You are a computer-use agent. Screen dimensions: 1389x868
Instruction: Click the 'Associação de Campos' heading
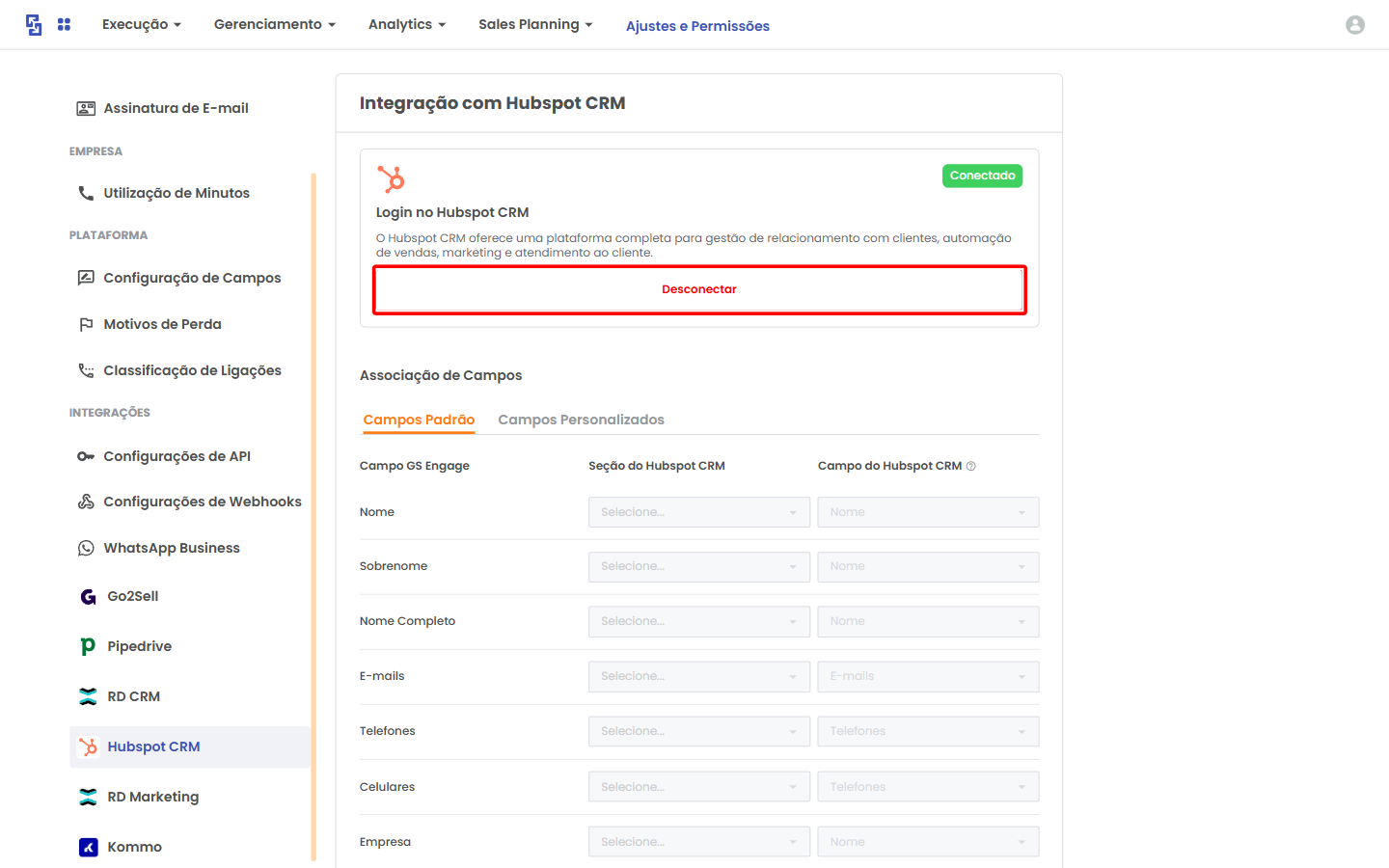[x=441, y=375]
